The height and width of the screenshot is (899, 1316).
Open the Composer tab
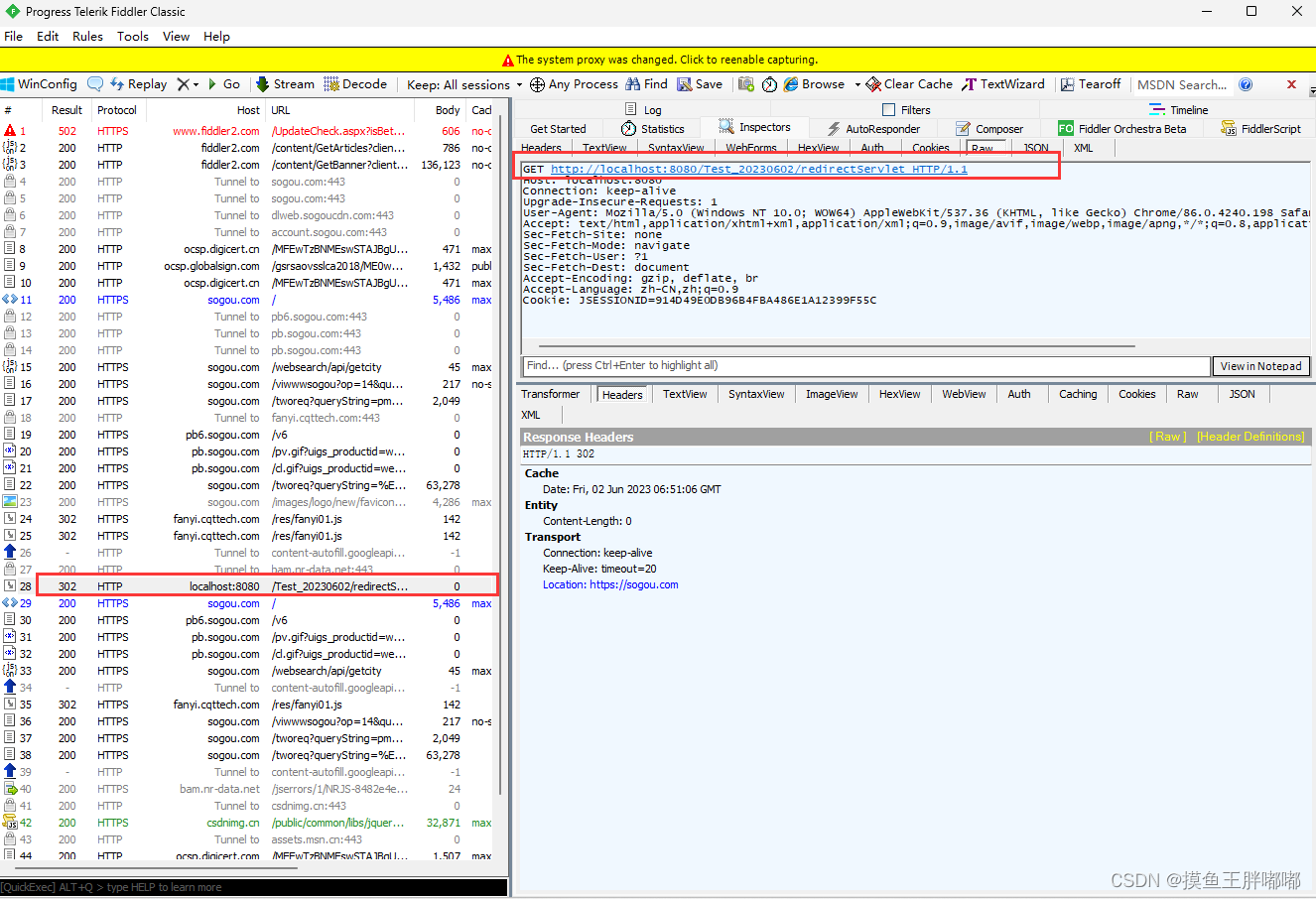click(x=989, y=129)
